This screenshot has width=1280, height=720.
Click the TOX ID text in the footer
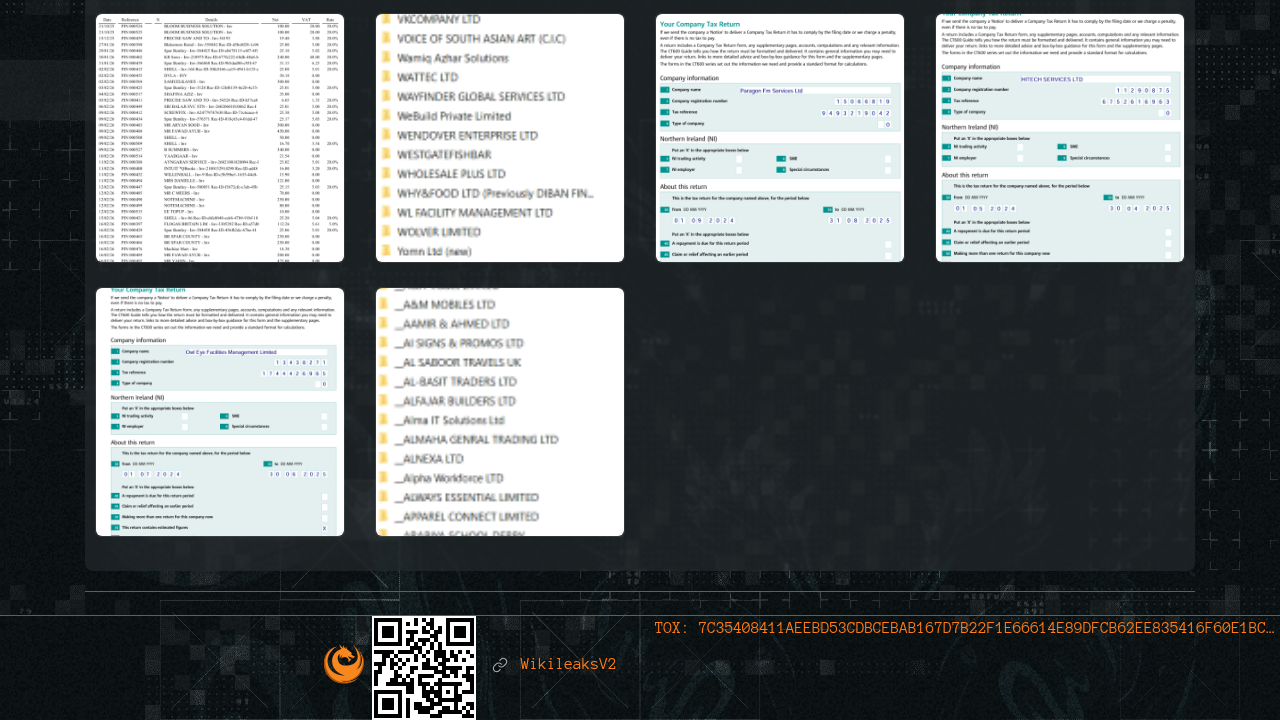point(964,628)
